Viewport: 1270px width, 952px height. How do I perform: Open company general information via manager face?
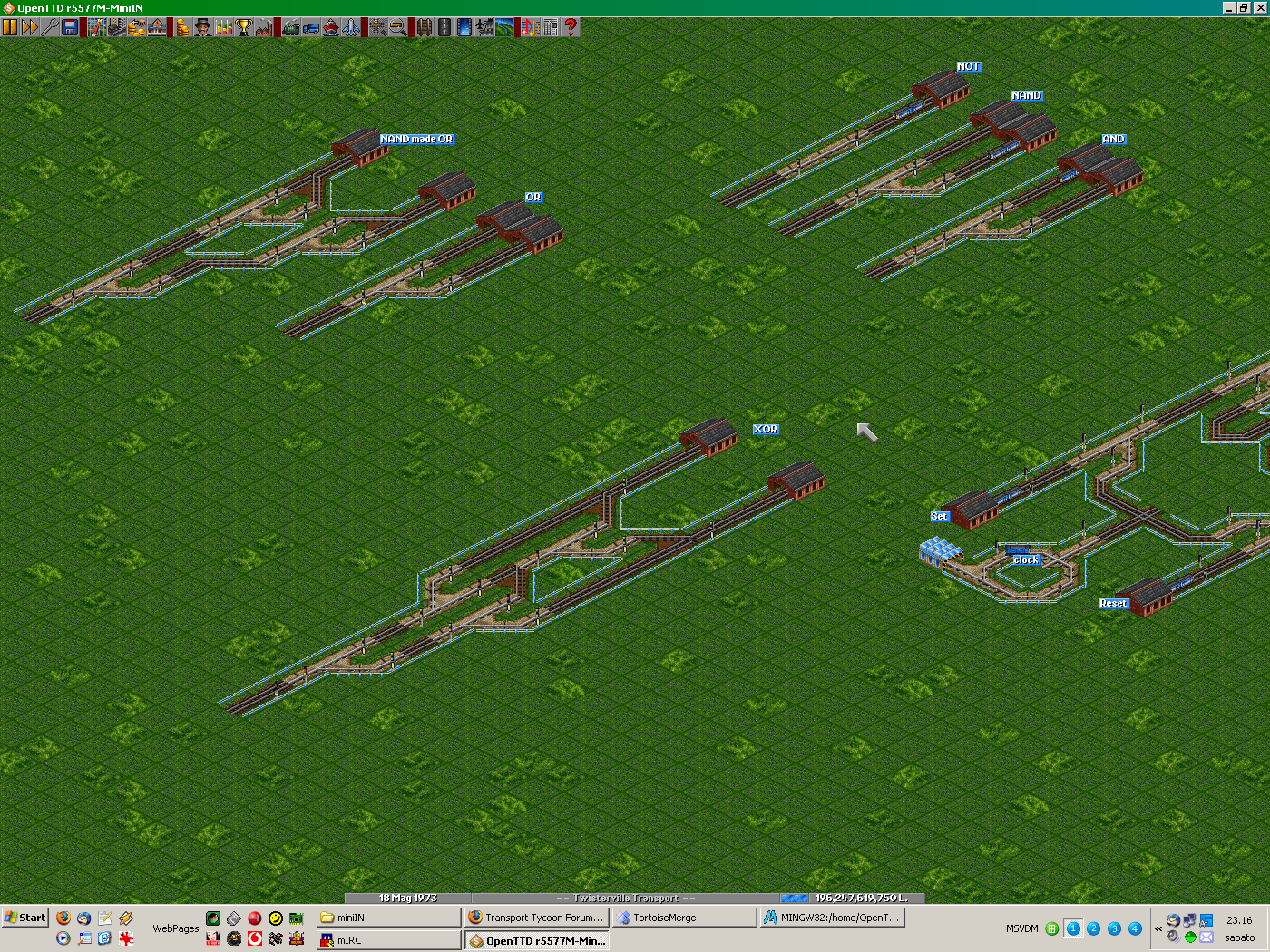202,27
